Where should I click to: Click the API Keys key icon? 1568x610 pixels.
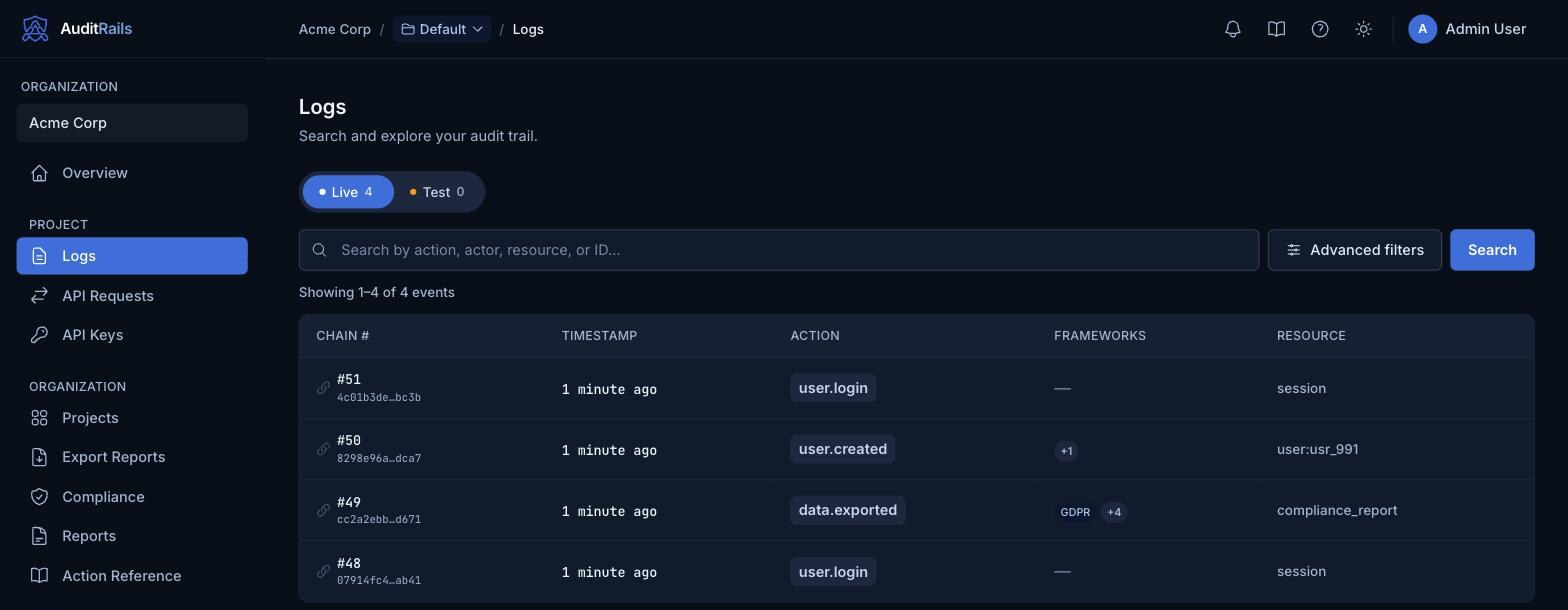[x=39, y=335]
